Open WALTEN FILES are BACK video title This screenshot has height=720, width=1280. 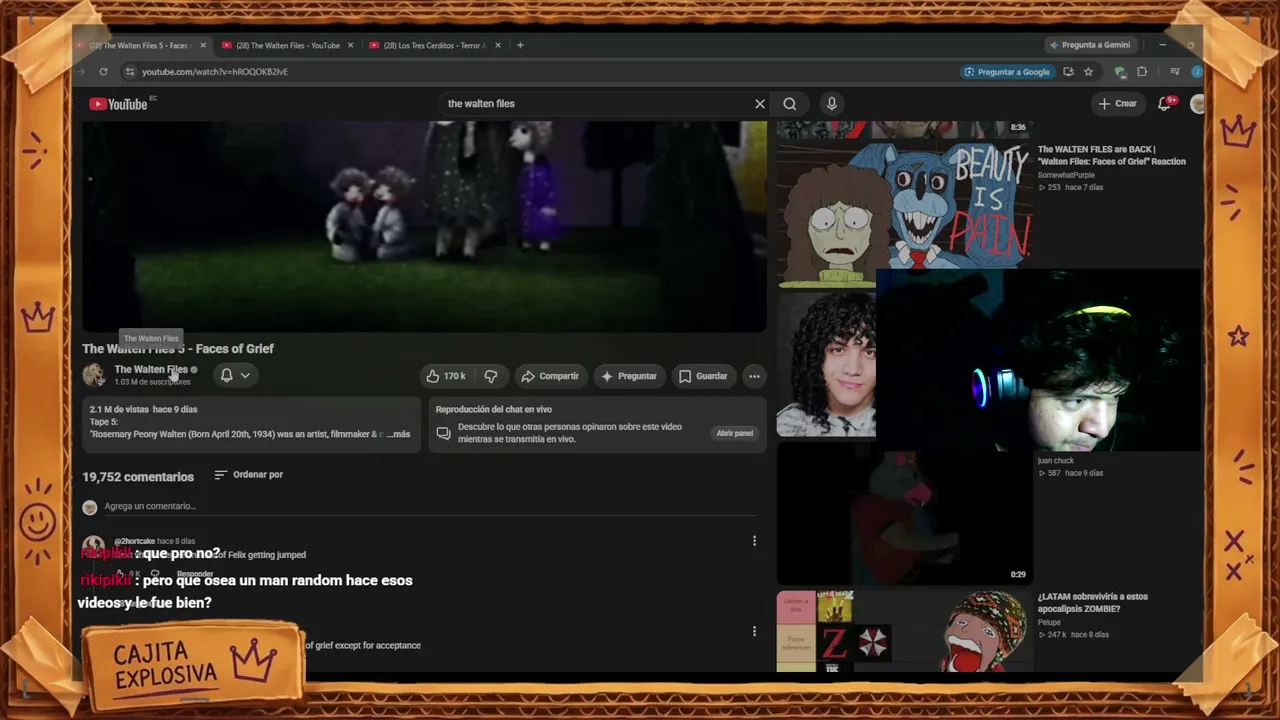1112,155
